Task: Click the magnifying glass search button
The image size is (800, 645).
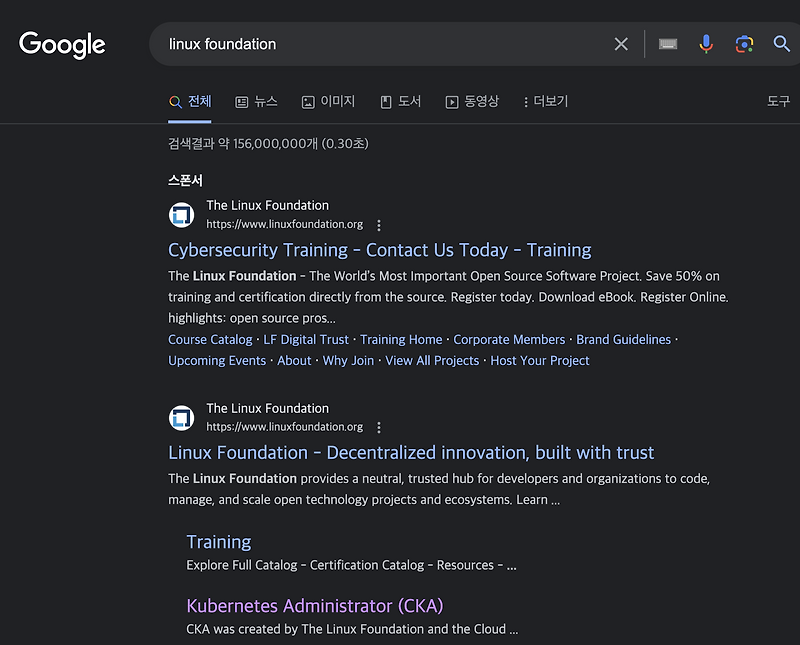Action: (x=781, y=44)
